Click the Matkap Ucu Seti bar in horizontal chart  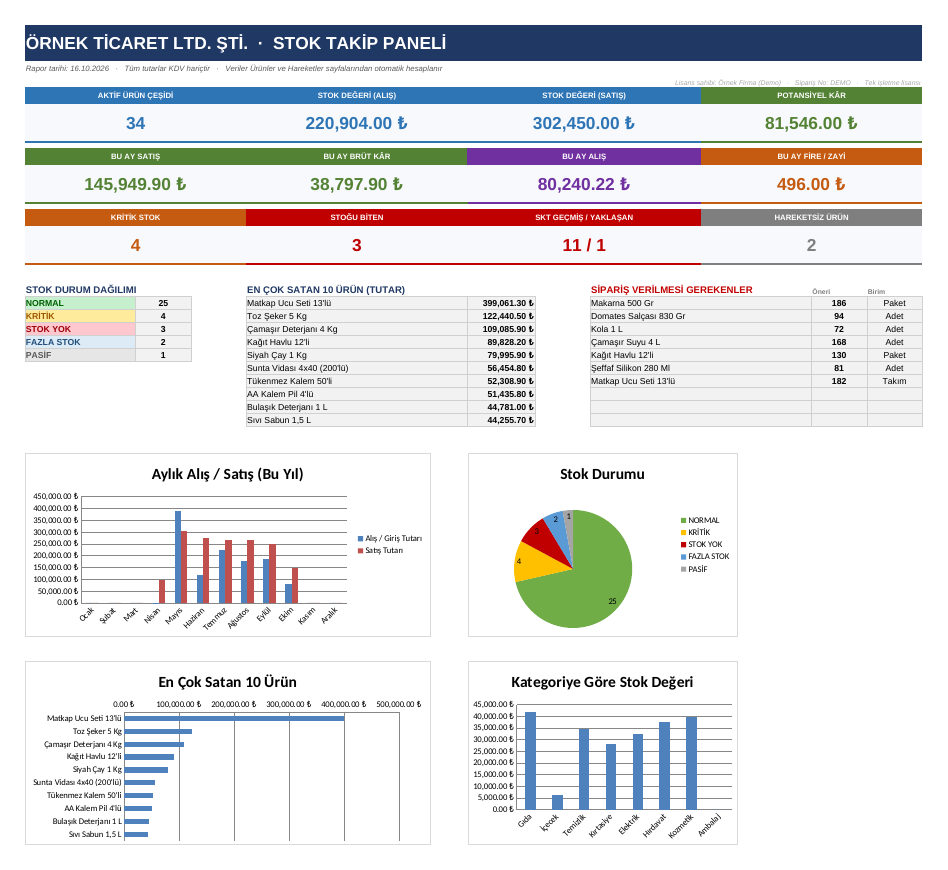[235, 719]
